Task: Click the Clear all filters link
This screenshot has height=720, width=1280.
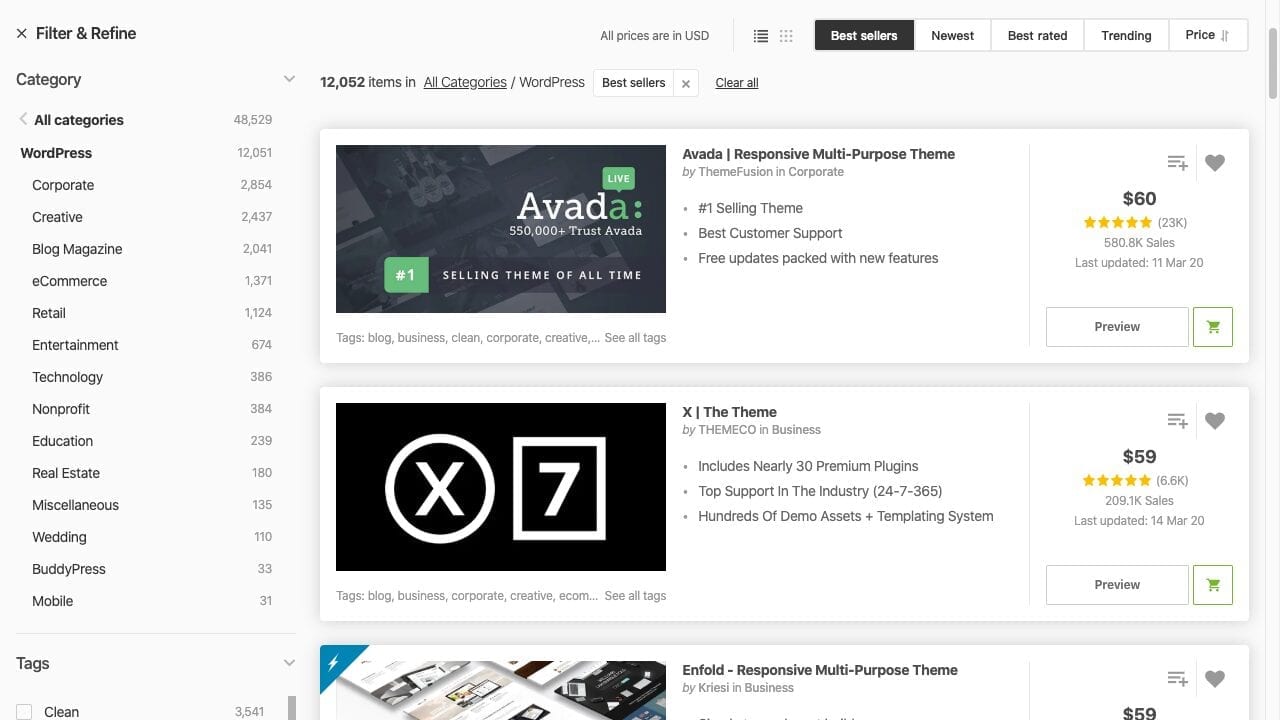Action: (x=737, y=83)
